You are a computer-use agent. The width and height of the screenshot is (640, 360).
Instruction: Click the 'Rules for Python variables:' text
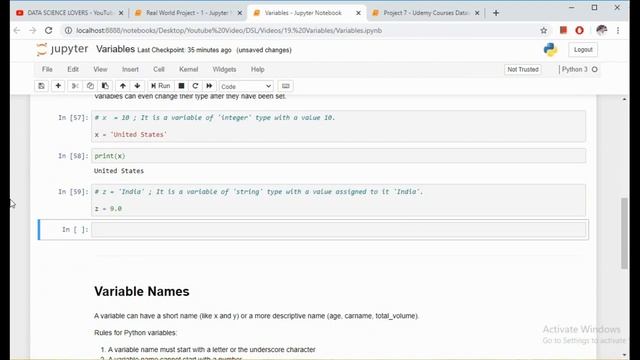pos(136,333)
